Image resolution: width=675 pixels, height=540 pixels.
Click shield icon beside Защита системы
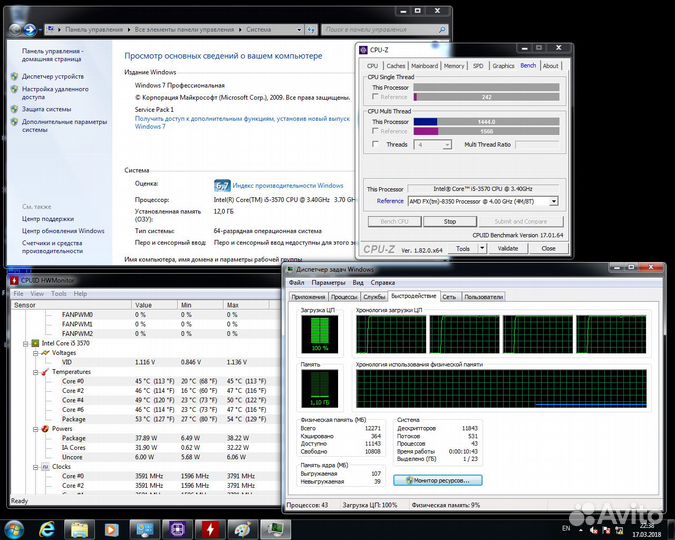(15, 109)
